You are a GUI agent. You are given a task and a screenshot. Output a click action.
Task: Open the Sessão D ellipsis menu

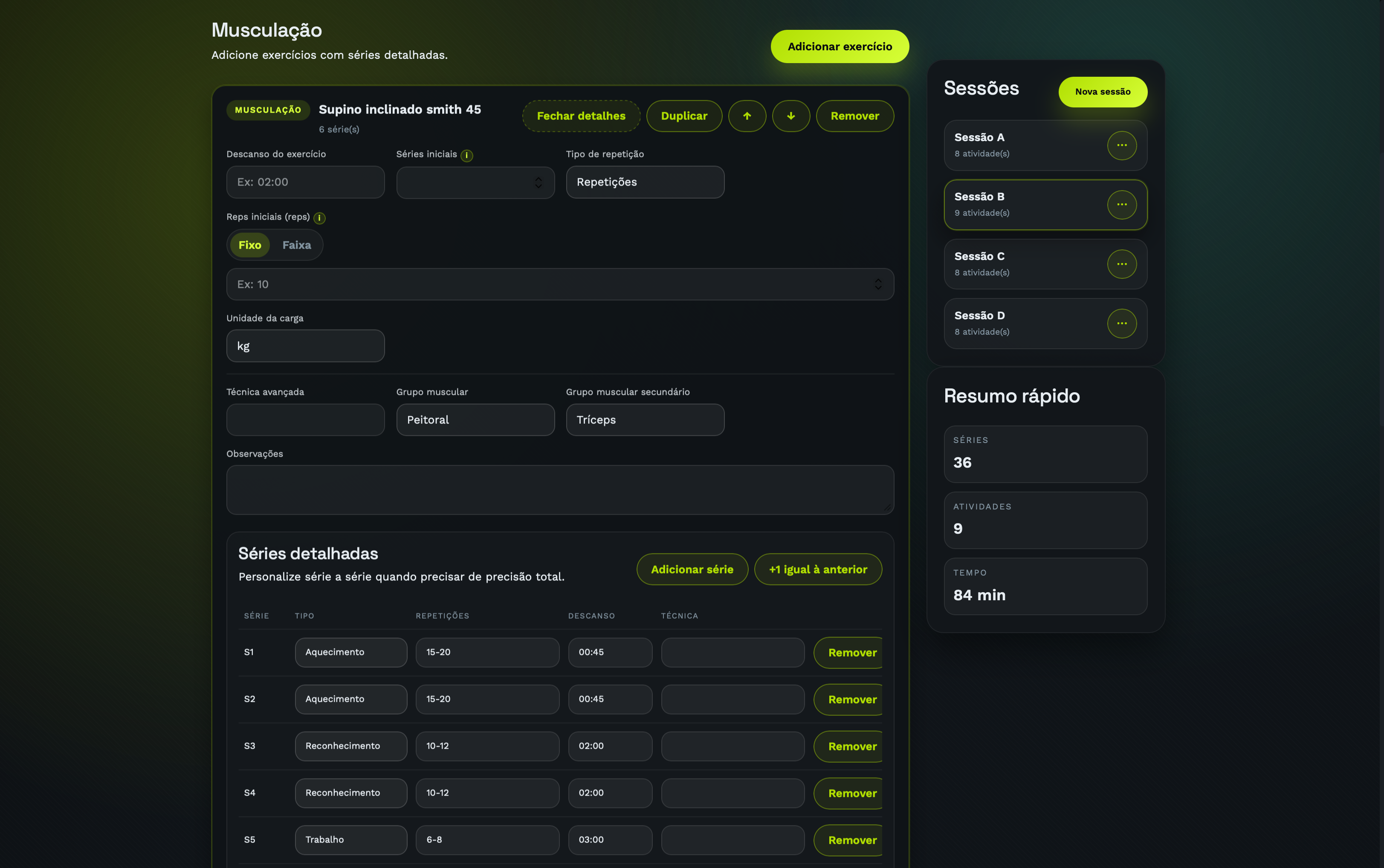coord(1122,323)
